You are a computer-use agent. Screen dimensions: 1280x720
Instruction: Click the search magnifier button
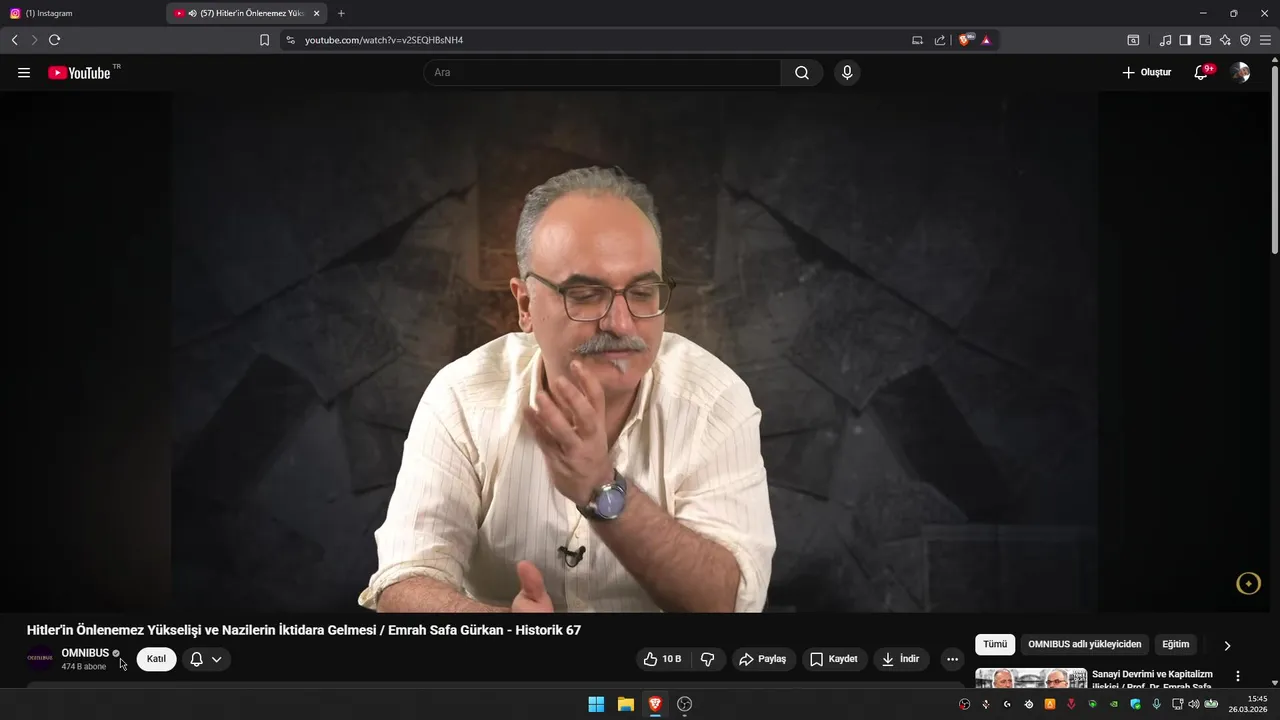tap(802, 73)
